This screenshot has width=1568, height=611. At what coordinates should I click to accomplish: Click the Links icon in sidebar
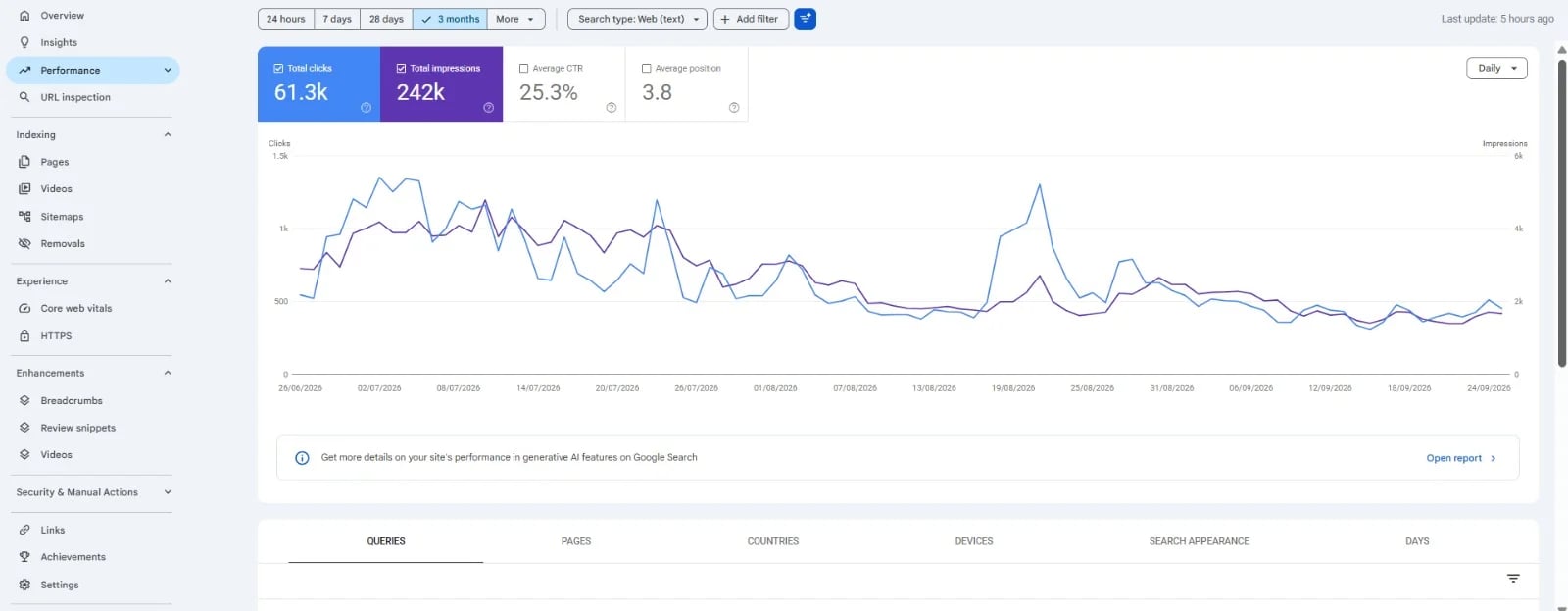point(24,530)
